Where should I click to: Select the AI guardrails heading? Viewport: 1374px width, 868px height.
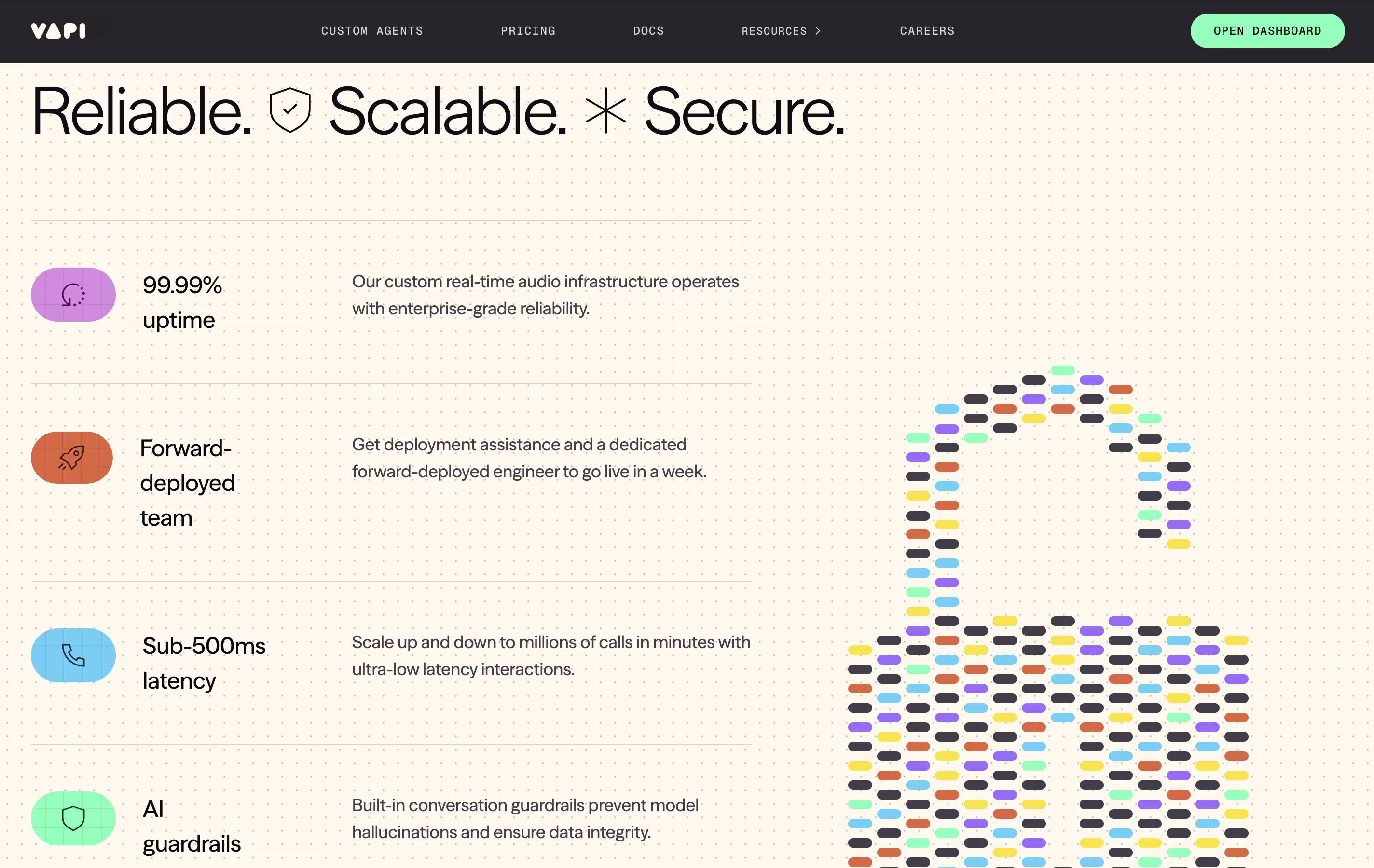point(192,827)
